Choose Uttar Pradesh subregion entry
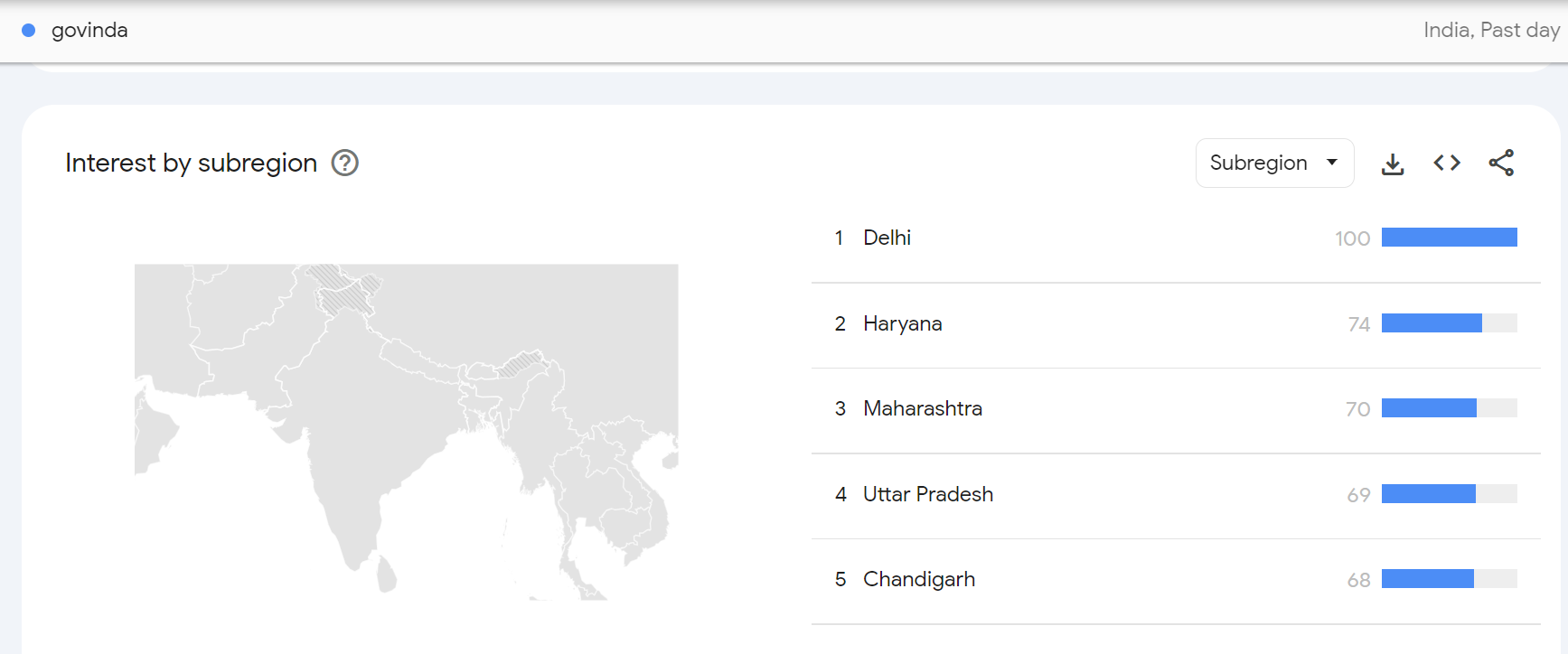The image size is (1568, 654). [927, 494]
